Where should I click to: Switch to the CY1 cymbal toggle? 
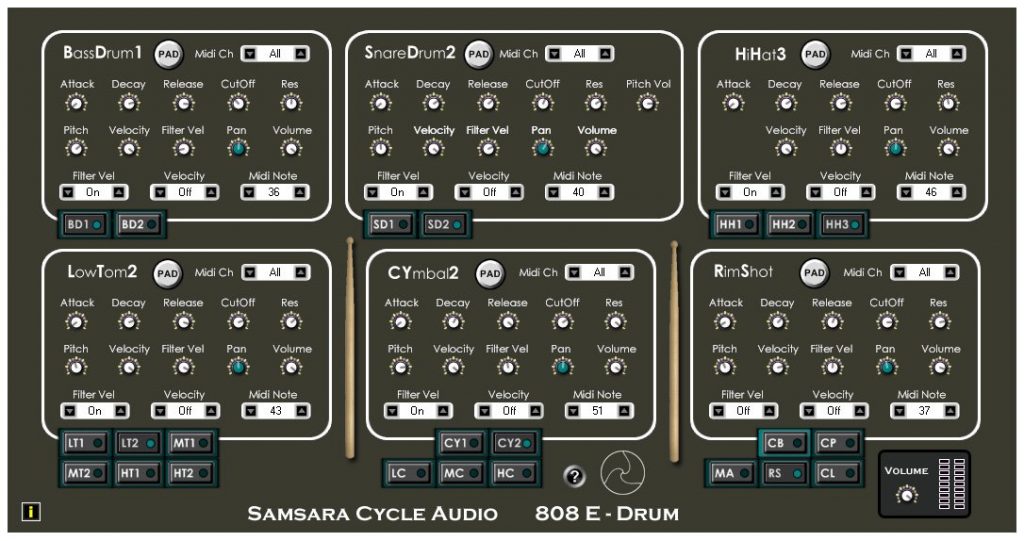(x=461, y=443)
